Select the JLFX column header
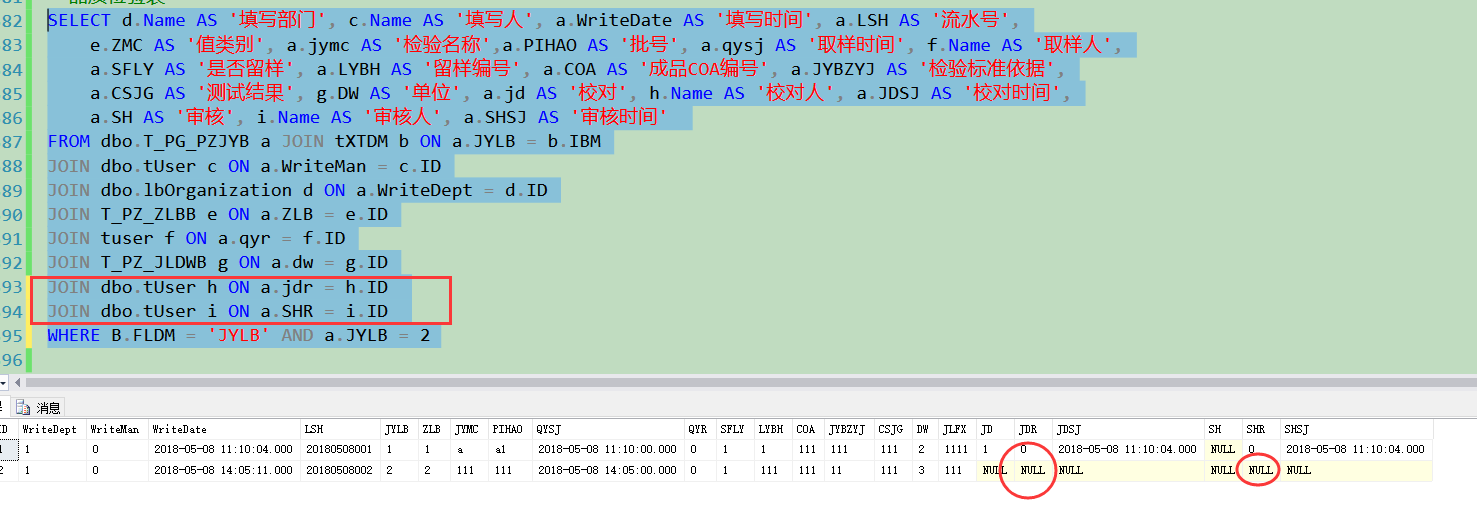The image size is (1477, 520). click(958, 430)
